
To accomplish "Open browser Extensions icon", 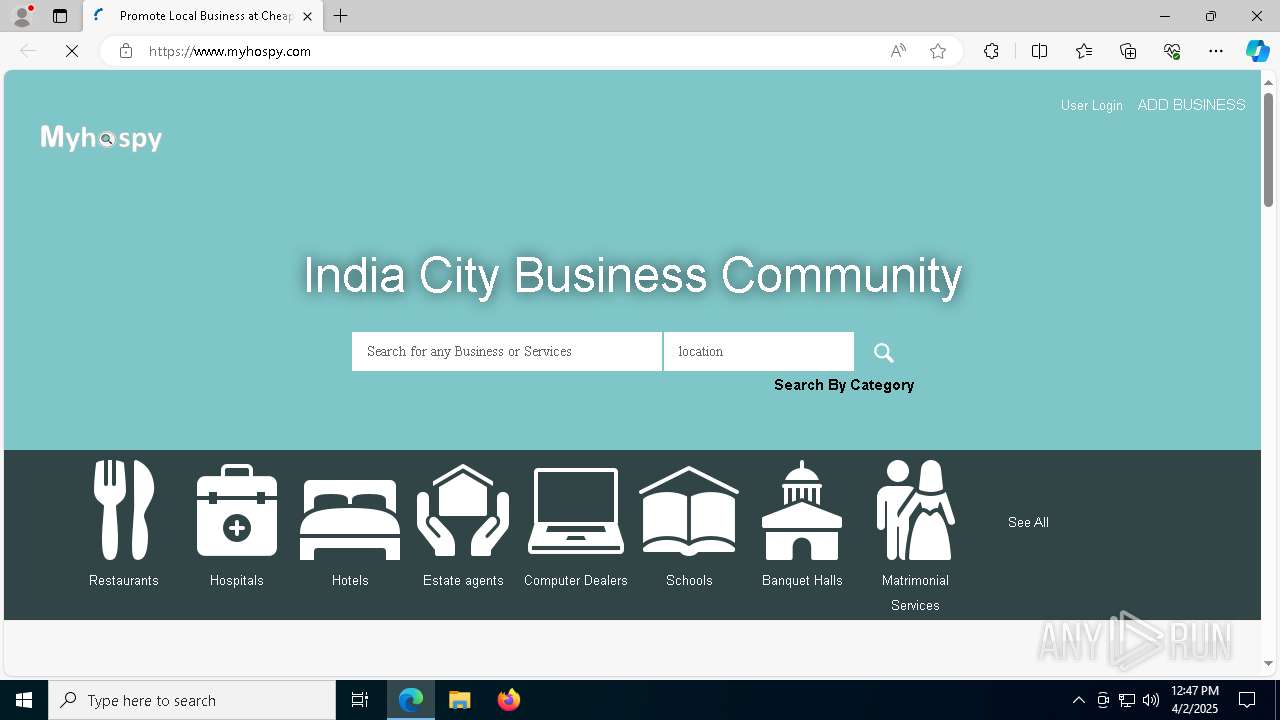I will (991, 51).
